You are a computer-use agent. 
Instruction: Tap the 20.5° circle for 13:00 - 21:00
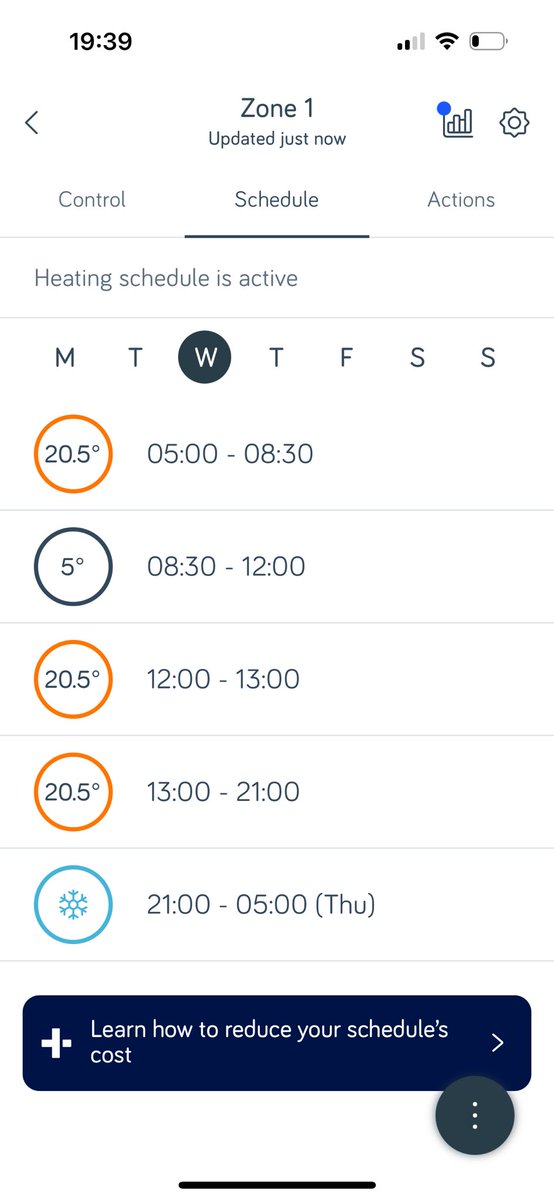point(73,793)
